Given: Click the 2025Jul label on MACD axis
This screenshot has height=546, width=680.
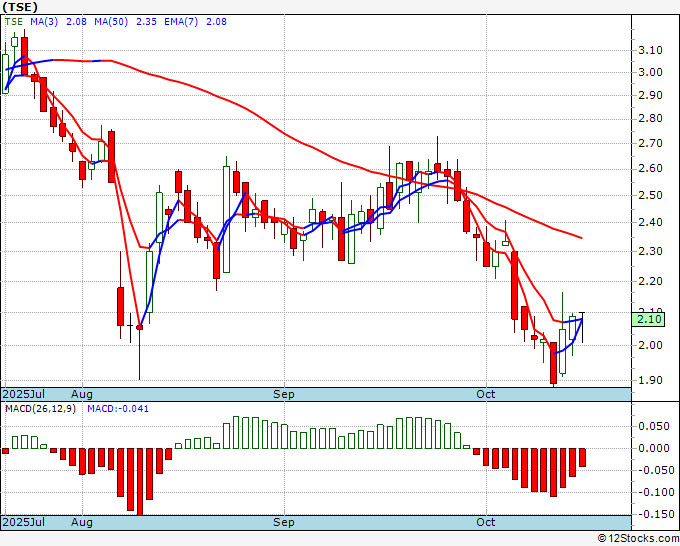Looking at the screenshot, I should point(24,522).
